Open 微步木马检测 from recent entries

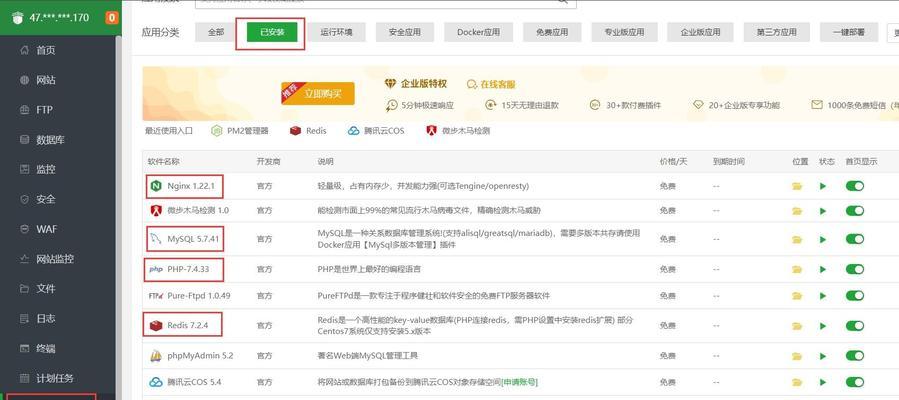458,131
